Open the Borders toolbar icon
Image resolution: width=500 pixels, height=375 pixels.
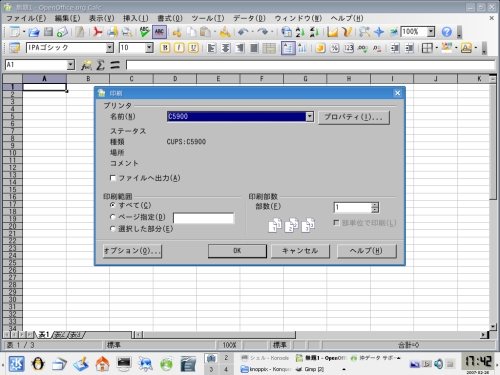pyautogui.click(x=427, y=48)
